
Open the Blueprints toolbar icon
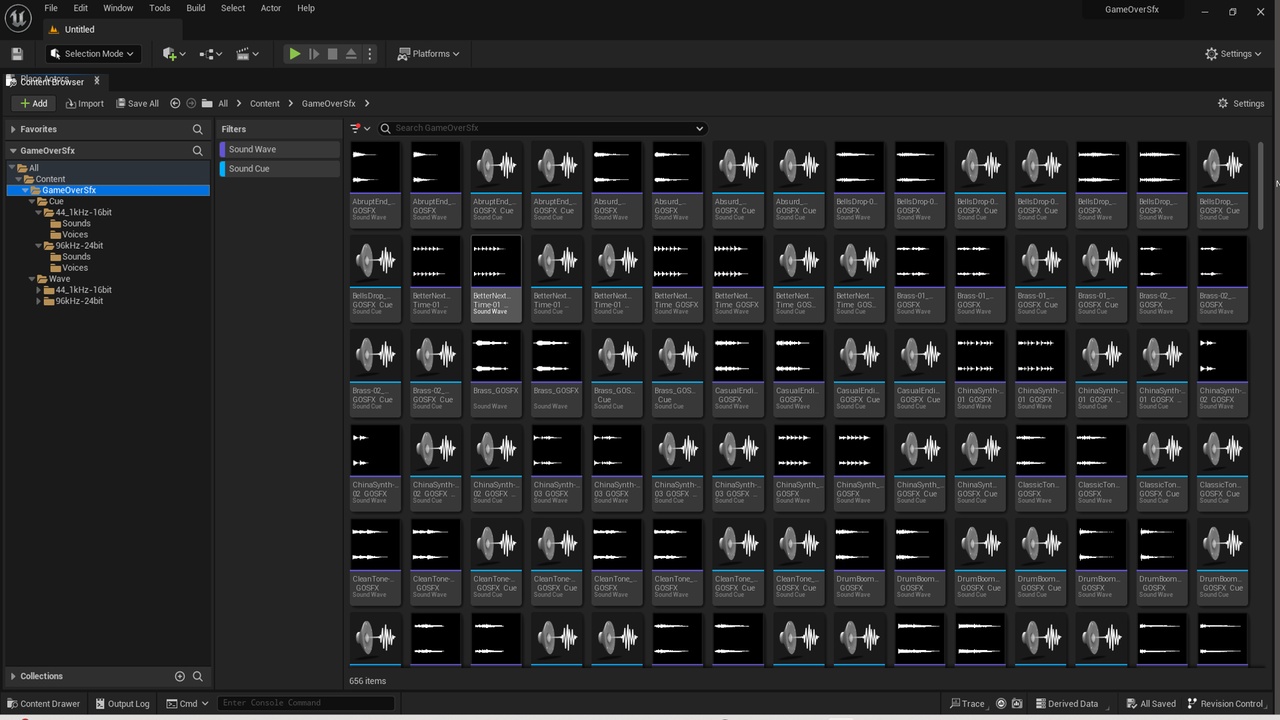click(x=210, y=54)
